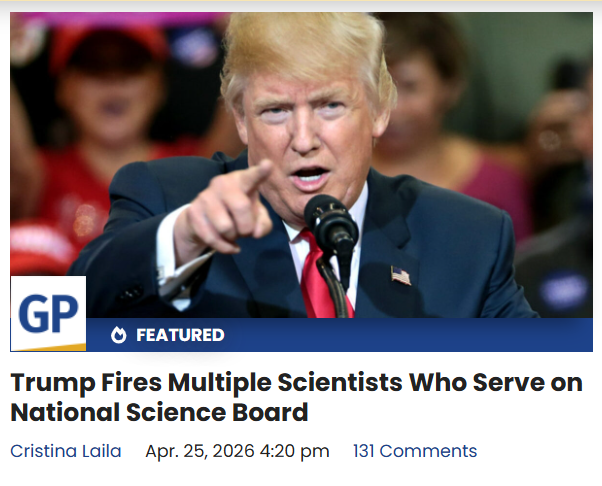This screenshot has width=602, height=486.
Task: Click "National Science Board" in the headline
Action: [x=159, y=412]
